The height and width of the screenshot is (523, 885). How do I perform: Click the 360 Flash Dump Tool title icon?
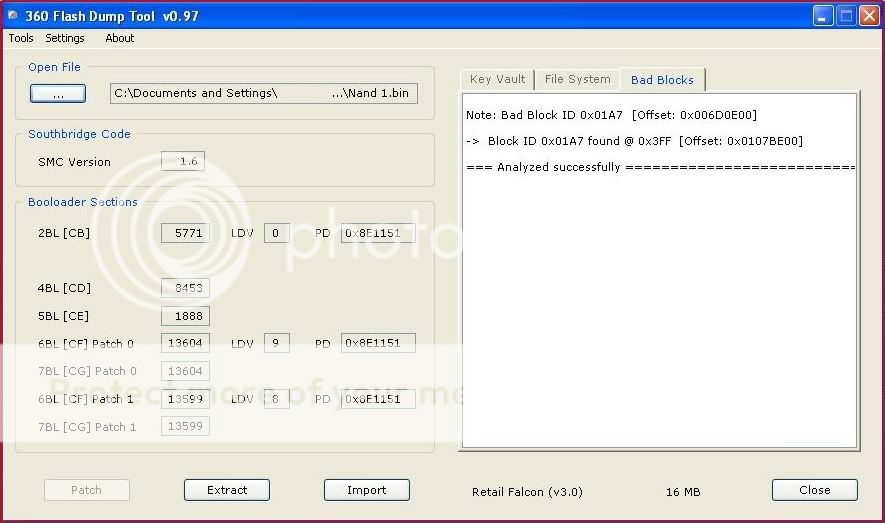(13, 15)
